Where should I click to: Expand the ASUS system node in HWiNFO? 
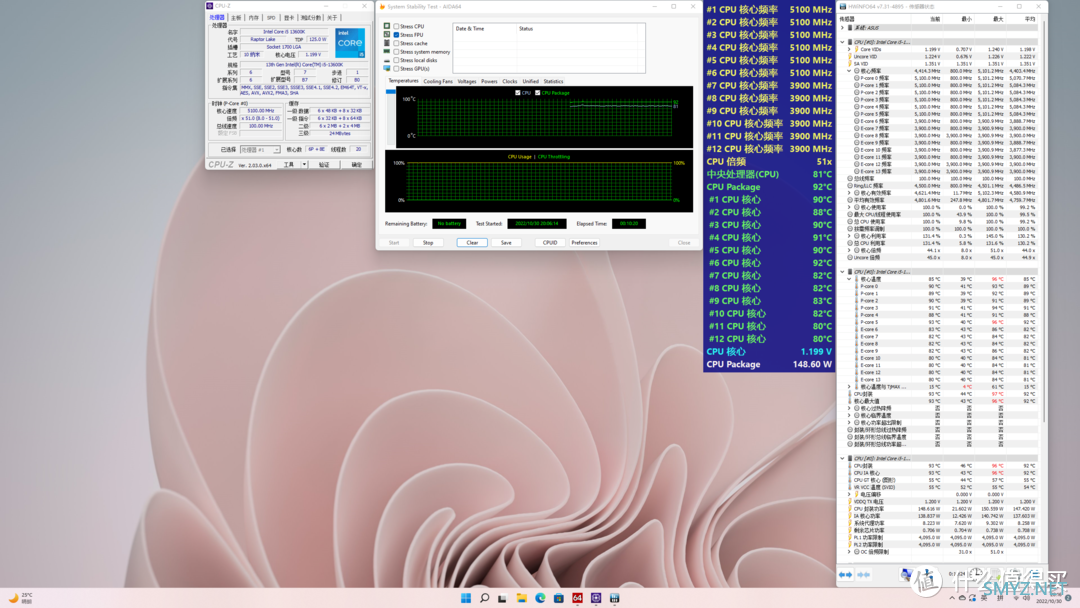pyautogui.click(x=842, y=28)
